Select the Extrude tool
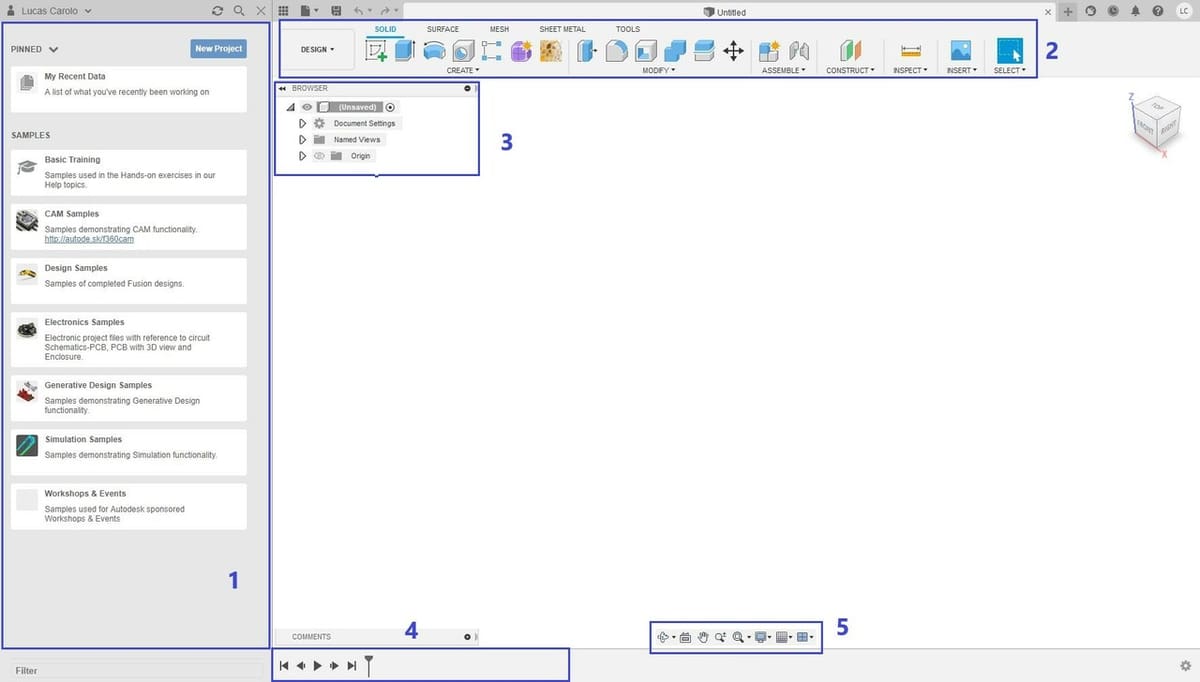Image resolution: width=1200 pixels, height=682 pixels. [405, 50]
